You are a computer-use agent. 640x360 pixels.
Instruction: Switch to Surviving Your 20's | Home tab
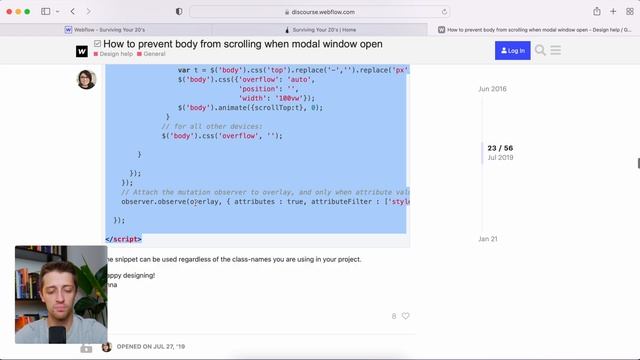(x=320, y=30)
